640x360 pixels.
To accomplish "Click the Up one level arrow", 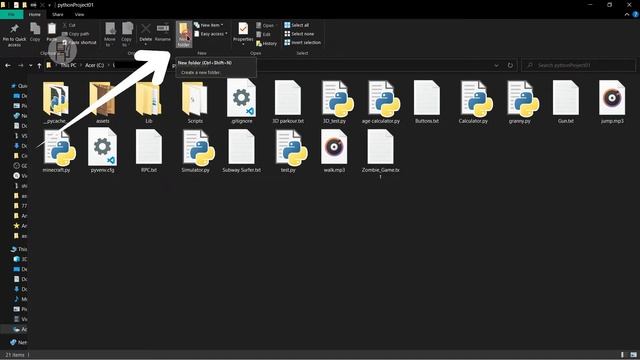I will [39, 65].
